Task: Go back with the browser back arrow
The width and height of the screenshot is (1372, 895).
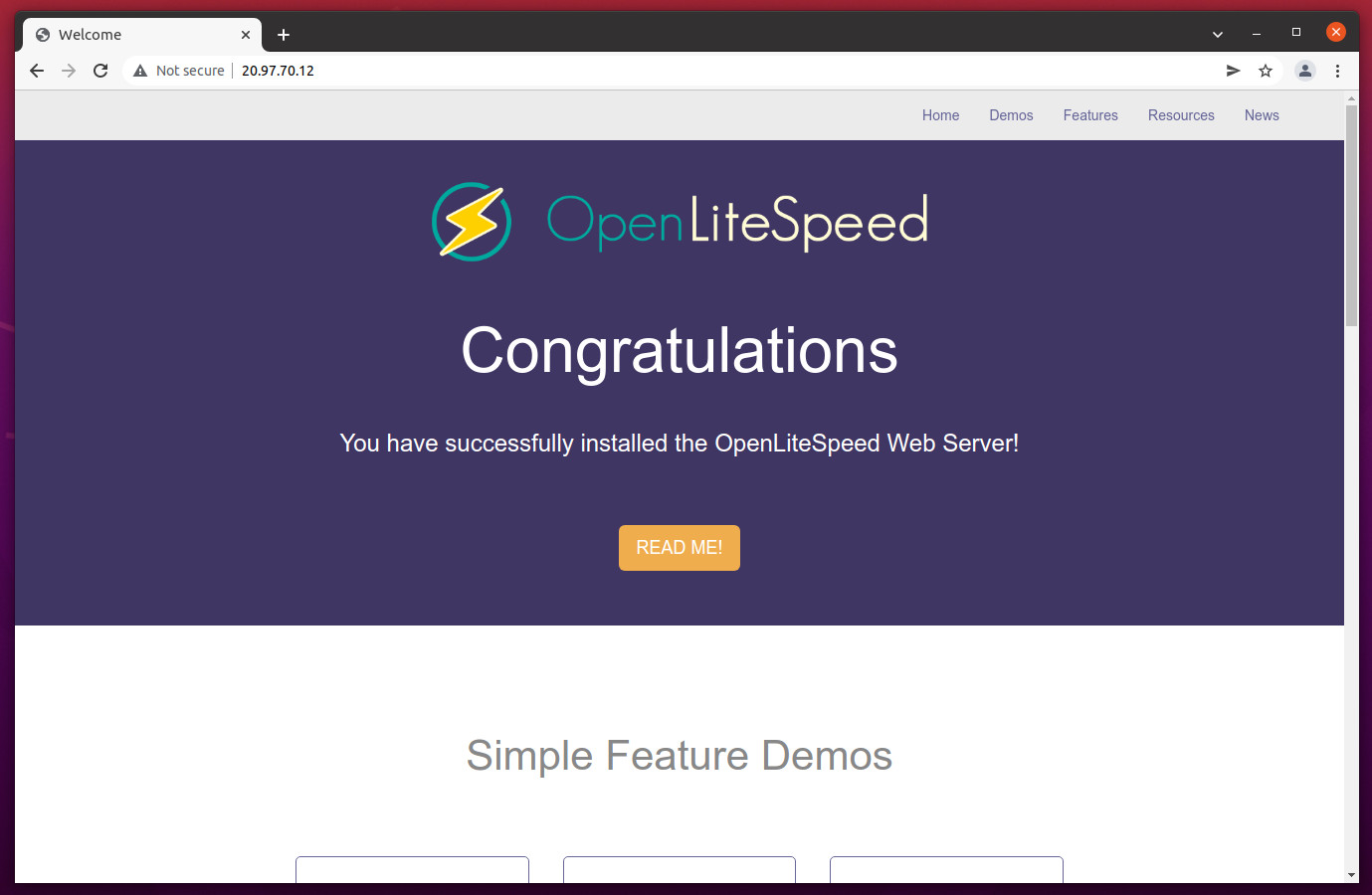Action: click(x=37, y=71)
